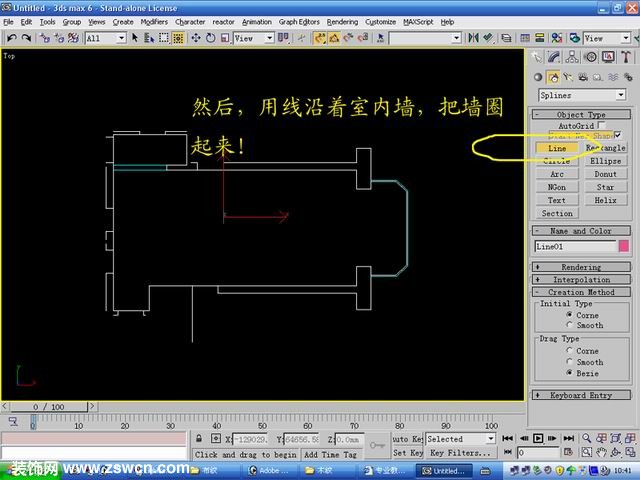Collapse the Object Type rollout
This screenshot has width=640, height=480.
(581, 114)
